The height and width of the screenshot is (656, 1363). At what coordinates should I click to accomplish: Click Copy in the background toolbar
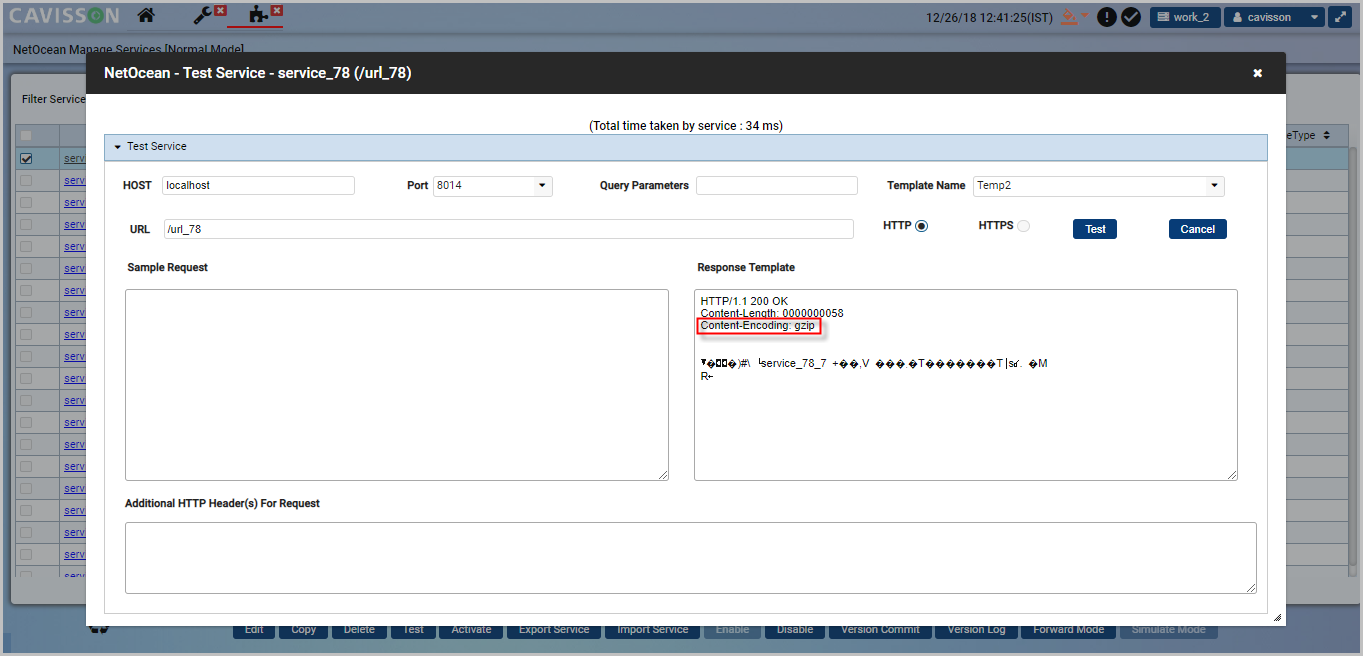coord(303,631)
